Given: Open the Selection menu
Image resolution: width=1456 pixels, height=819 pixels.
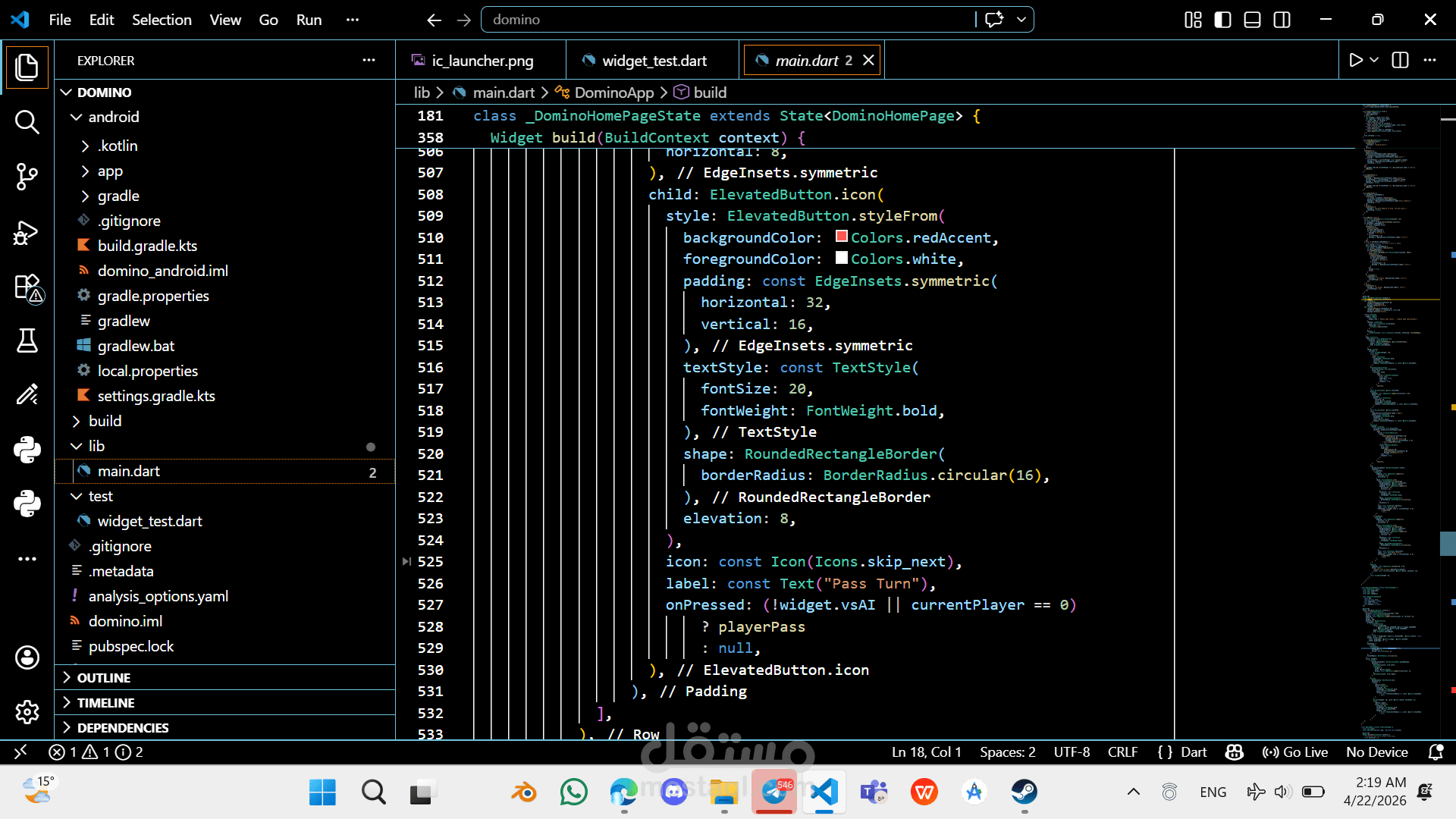Looking at the screenshot, I should [162, 20].
